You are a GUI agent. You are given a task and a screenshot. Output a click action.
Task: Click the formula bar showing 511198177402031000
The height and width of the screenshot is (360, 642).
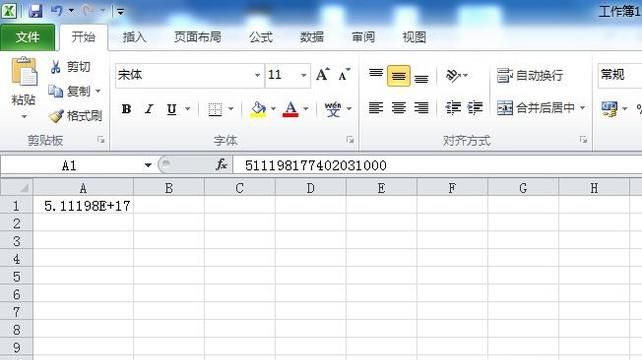coord(437,165)
